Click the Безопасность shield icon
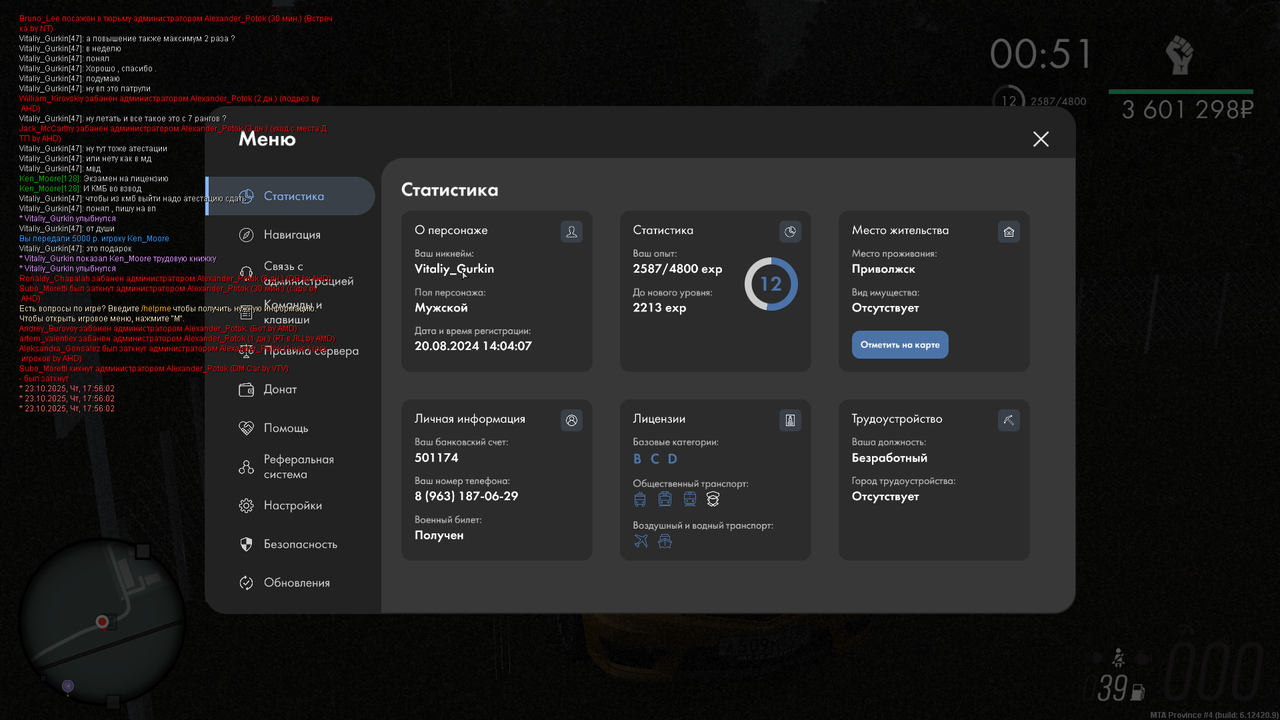 point(247,544)
